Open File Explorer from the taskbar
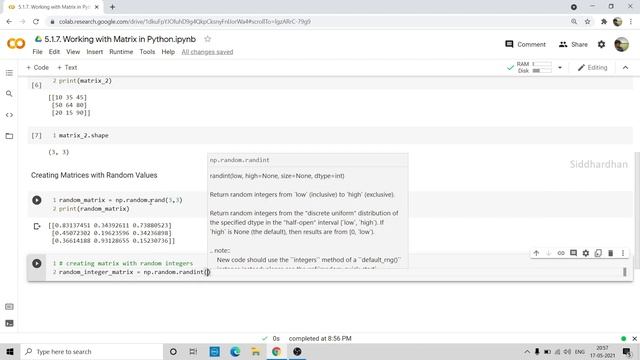Image resolution: width=640 pixels, height=360 pixels. pyautogui.click(x=256, y=351)
